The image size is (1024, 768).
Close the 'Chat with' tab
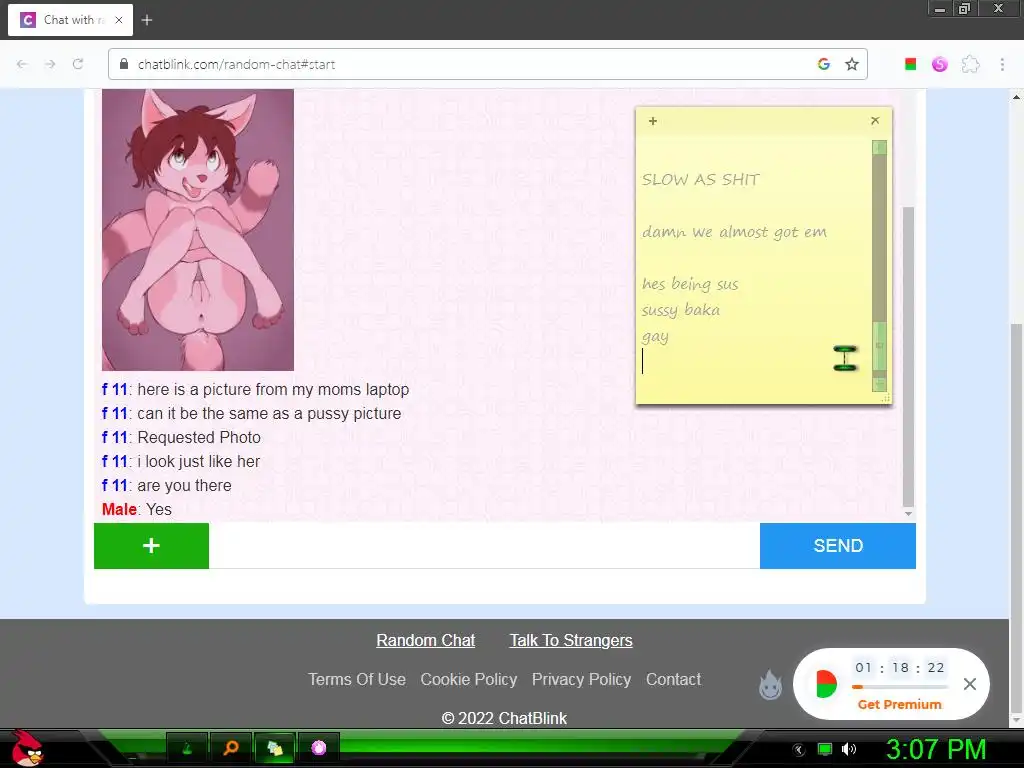(x=118, y=20)
